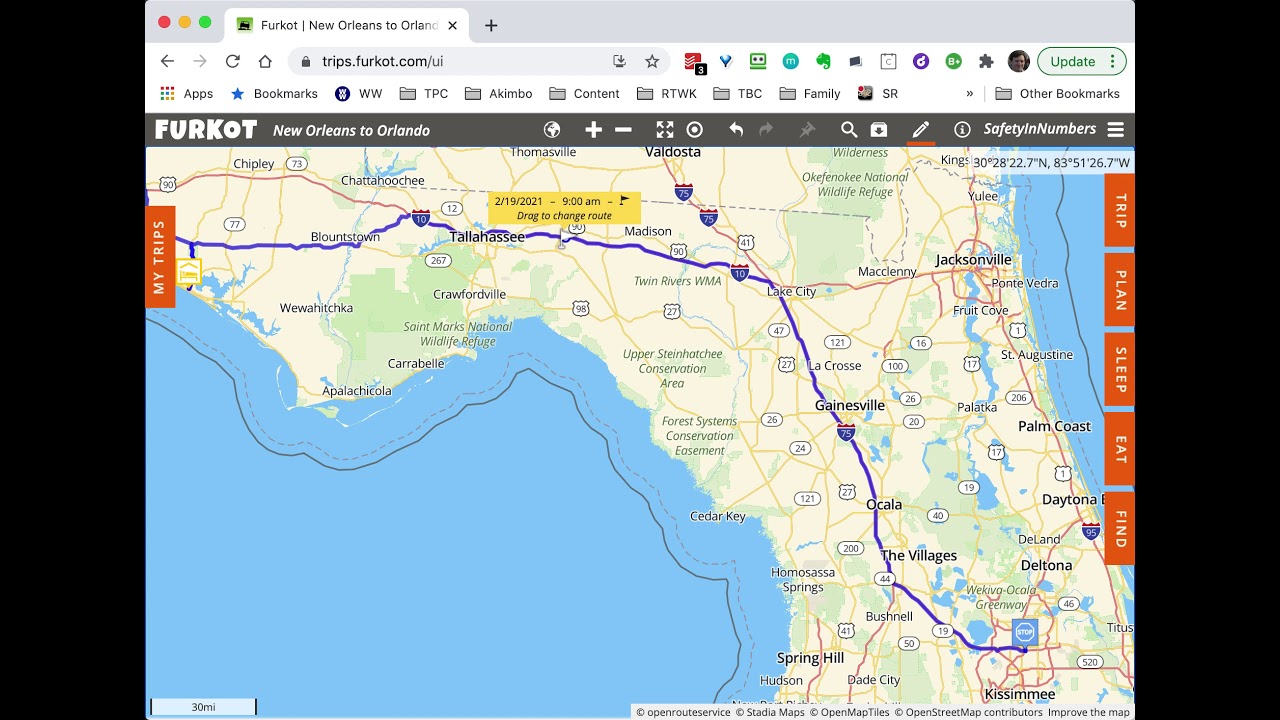The image size is (1280, 720).
Task: Click the openrouteservice attribution link
Action: tap(684, 712)
